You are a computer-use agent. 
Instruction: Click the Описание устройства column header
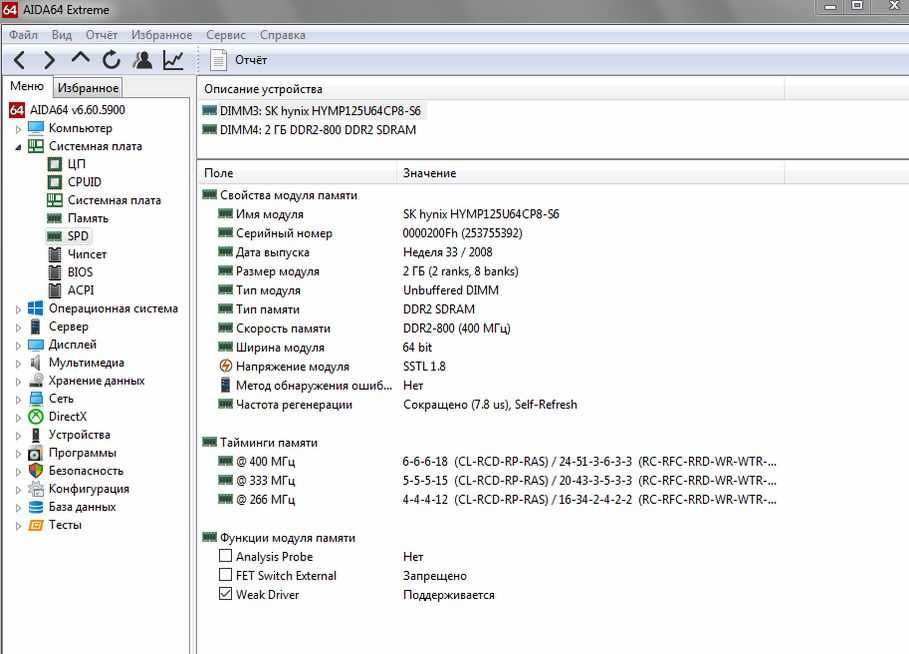pyautogui.click(x=490, y=89)
